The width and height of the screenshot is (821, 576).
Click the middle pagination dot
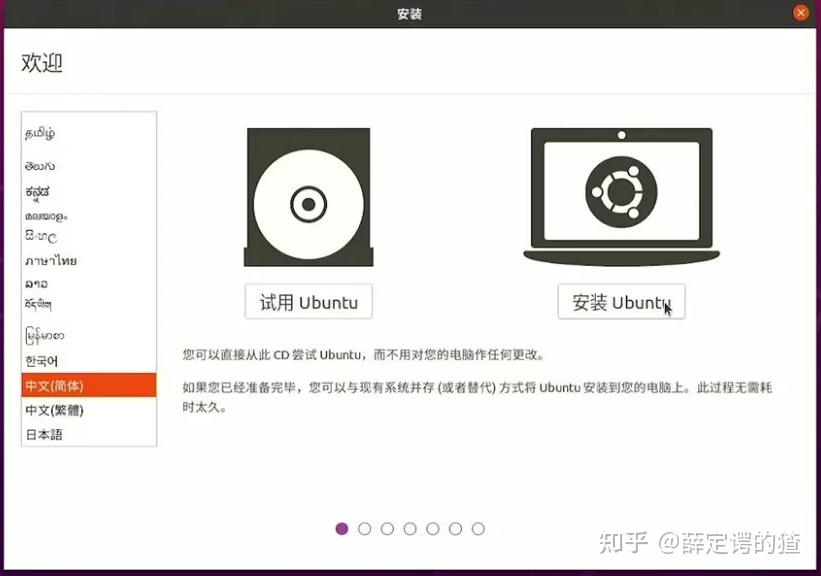[411, 528]
